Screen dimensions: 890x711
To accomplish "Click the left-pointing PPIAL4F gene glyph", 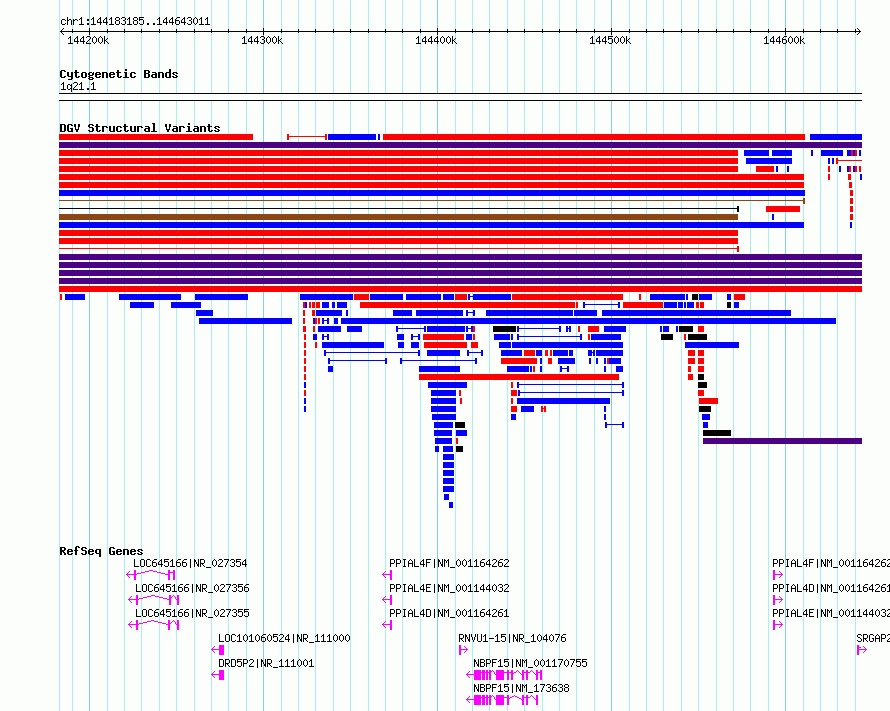I will coord(387,575).
